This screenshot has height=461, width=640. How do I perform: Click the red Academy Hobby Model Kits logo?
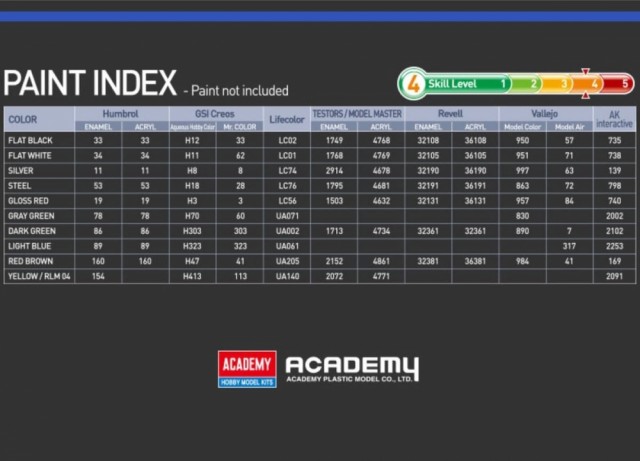point(247,369)
